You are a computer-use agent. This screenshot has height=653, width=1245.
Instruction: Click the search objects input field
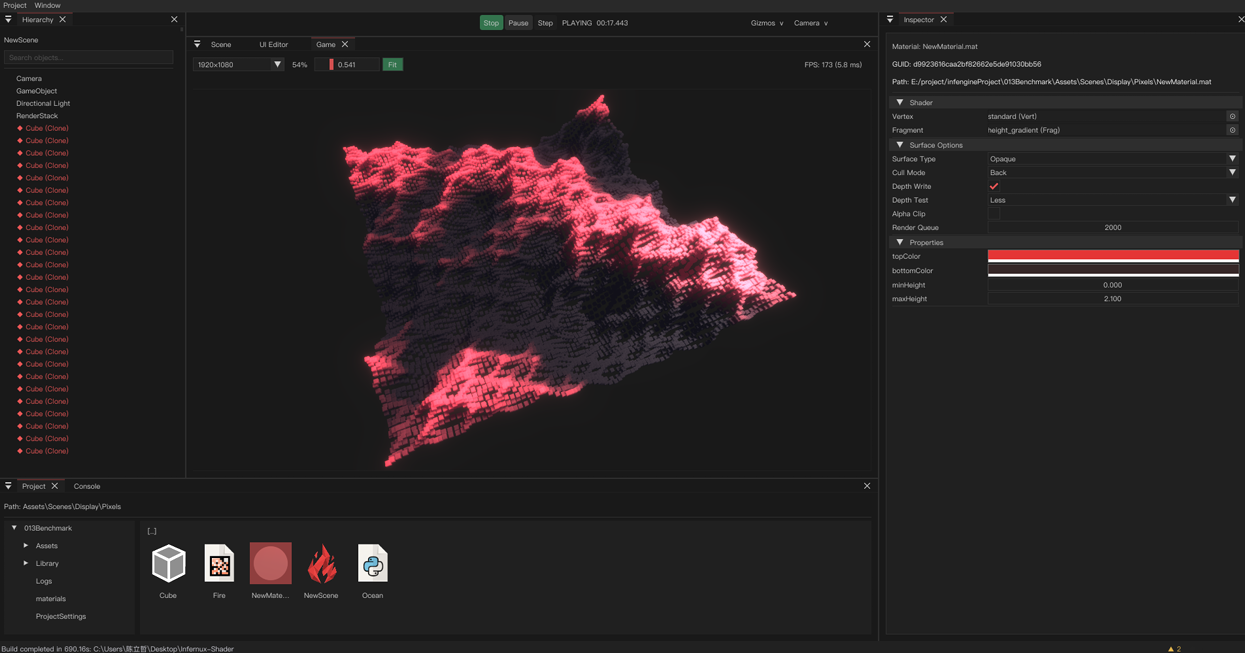coord(88,56)
